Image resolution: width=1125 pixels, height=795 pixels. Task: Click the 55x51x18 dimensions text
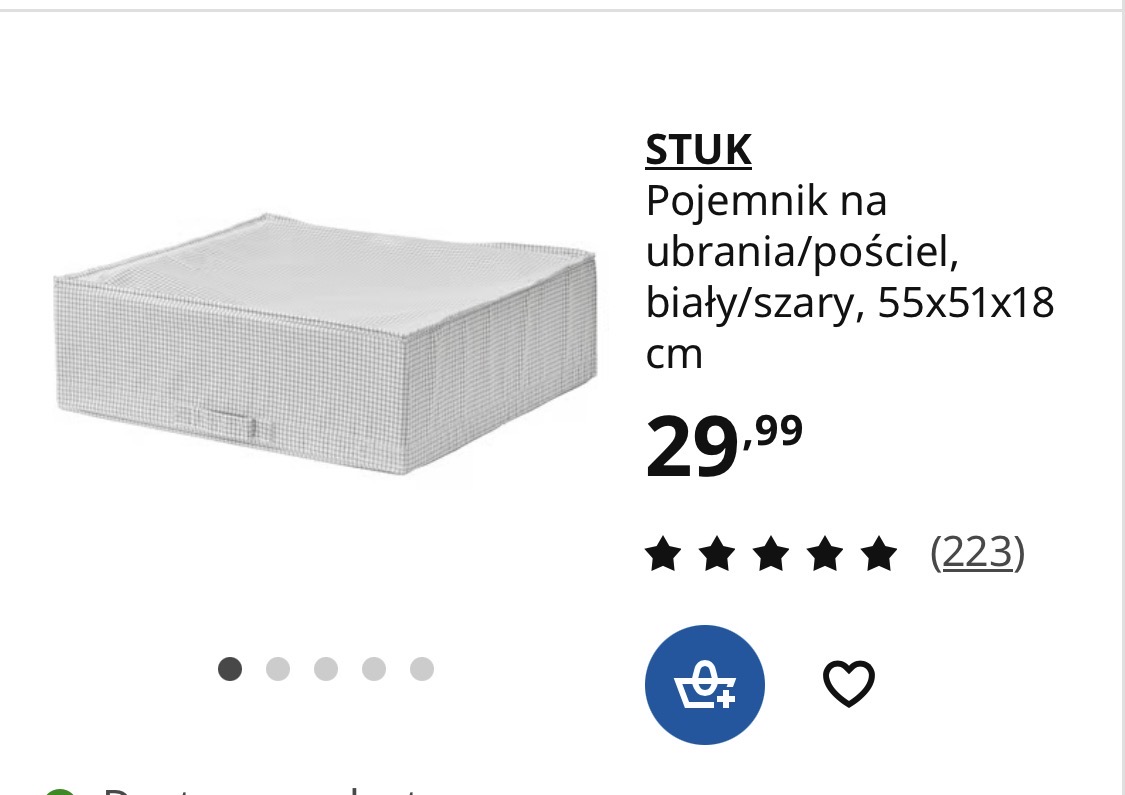[x=966, y=303]
